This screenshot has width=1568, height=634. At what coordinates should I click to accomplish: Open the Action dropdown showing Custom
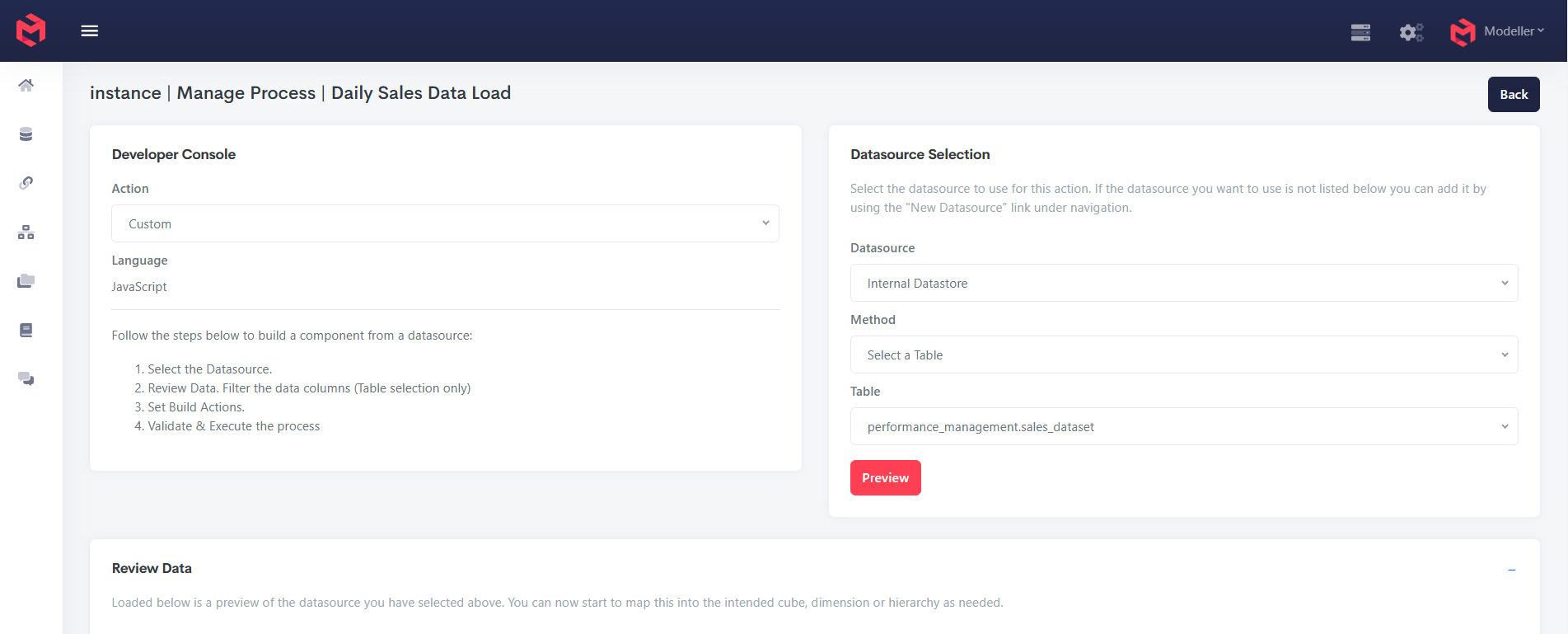click(x=445, y=223)
